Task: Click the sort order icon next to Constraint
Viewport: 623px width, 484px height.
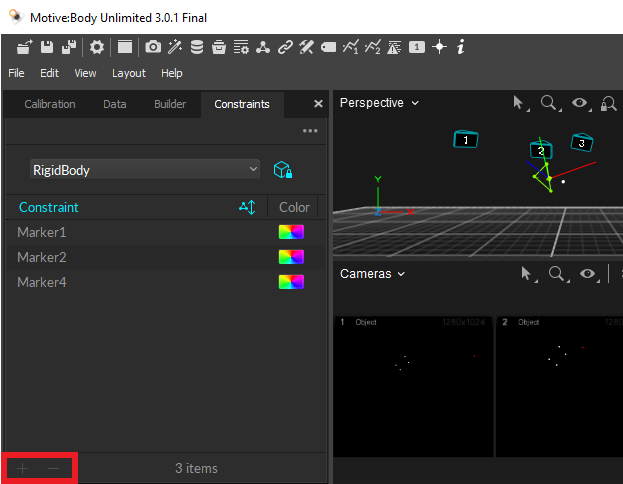Action: coord(248,207)
